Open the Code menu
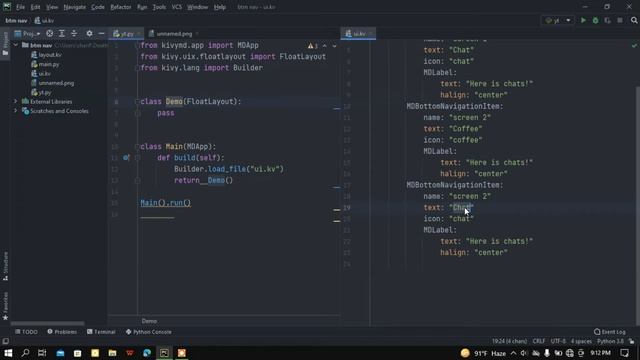 (x=98, y=7)
